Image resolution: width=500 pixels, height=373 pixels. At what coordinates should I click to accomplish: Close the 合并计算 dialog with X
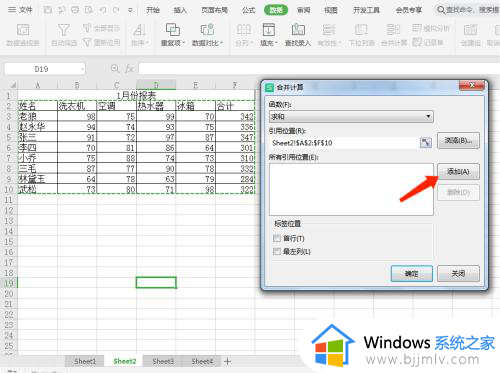pyautogui.click(x=471, y=85)
